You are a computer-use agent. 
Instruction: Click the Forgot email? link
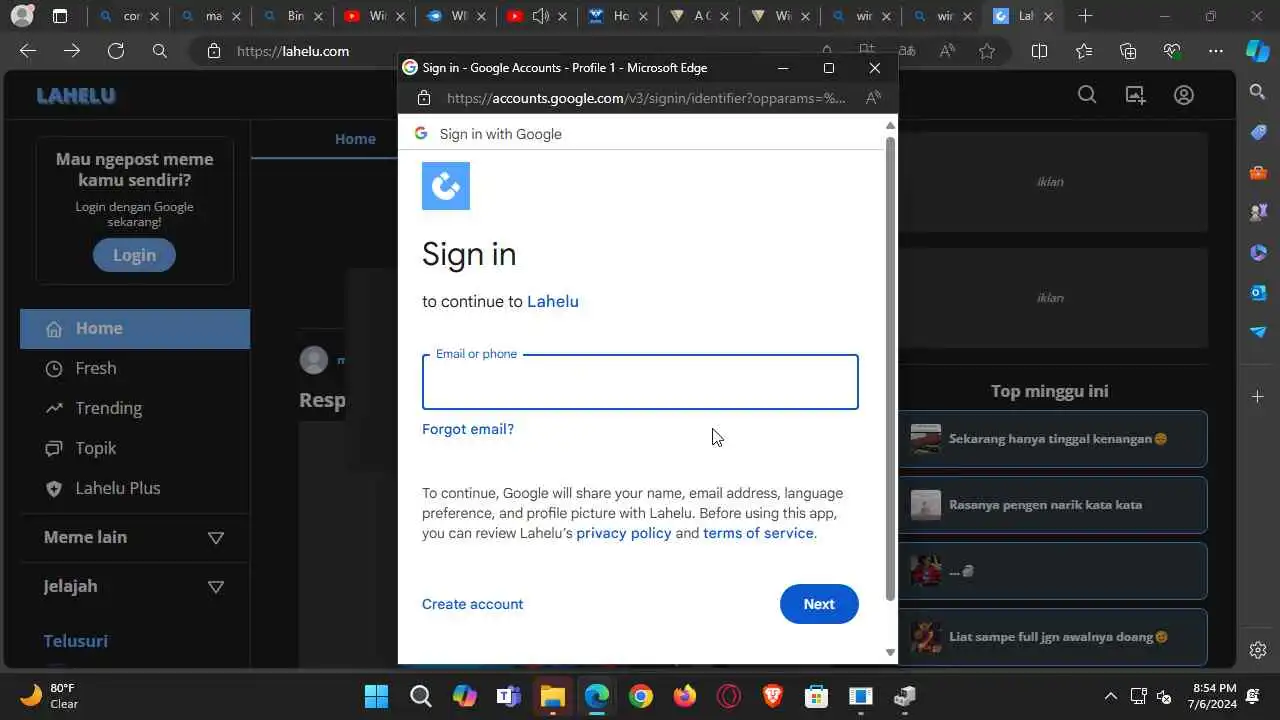coord(468,429)
